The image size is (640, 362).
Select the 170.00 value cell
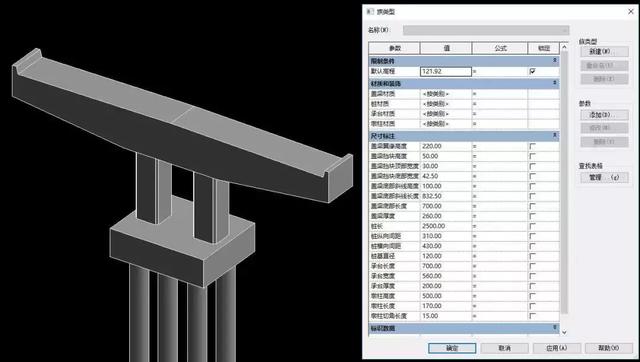pos(446,306)
